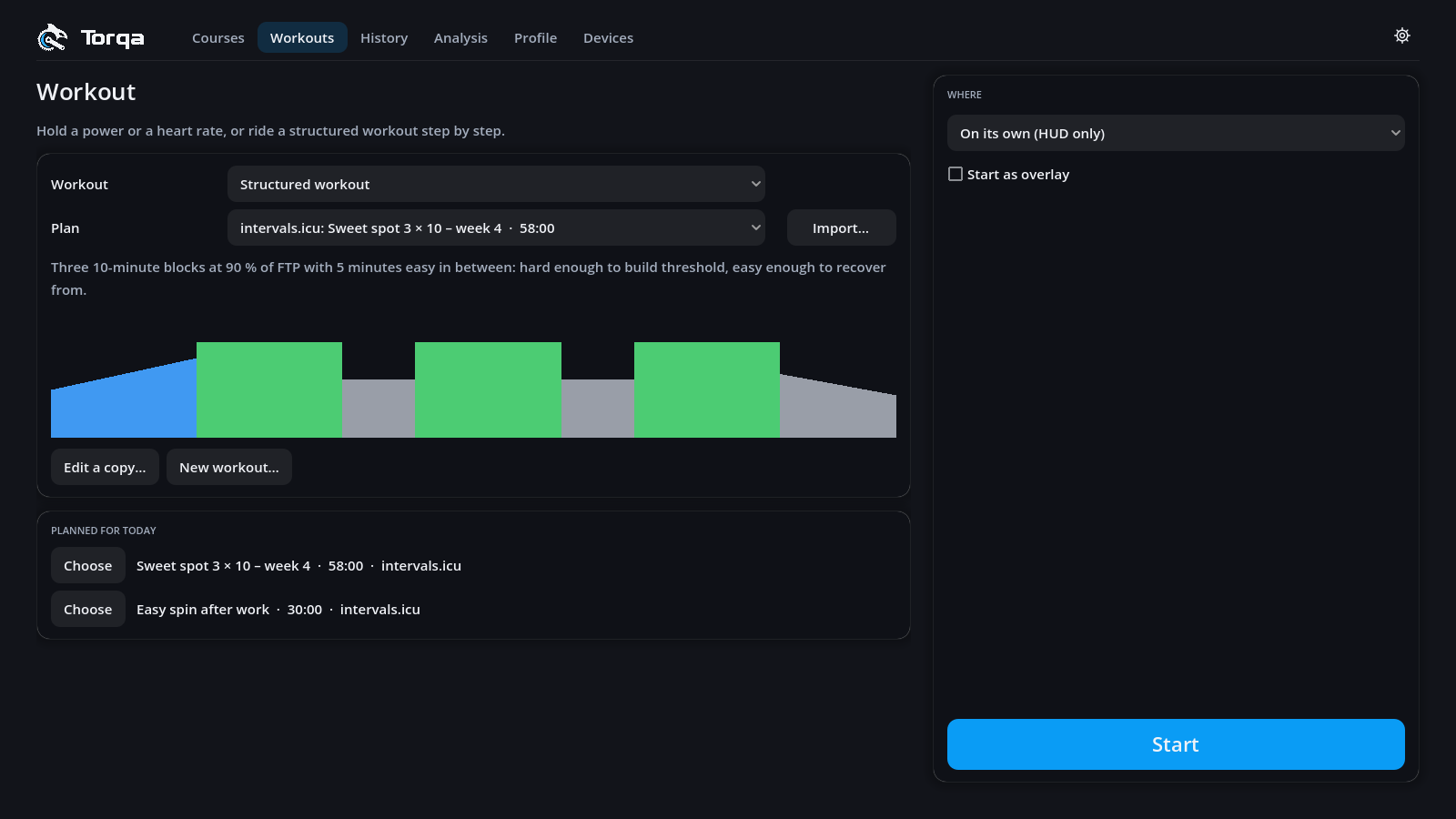Click the Plan field label
1456x819 pixels.
(66, 227)
